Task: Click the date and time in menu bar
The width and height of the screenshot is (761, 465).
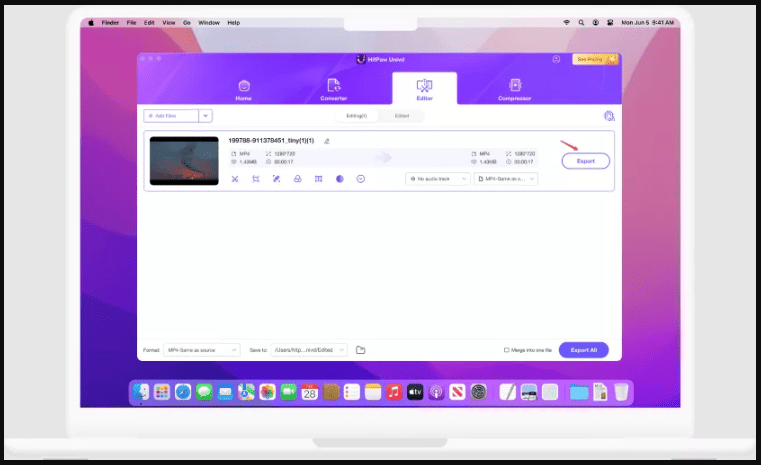Action: pos(647,23)
